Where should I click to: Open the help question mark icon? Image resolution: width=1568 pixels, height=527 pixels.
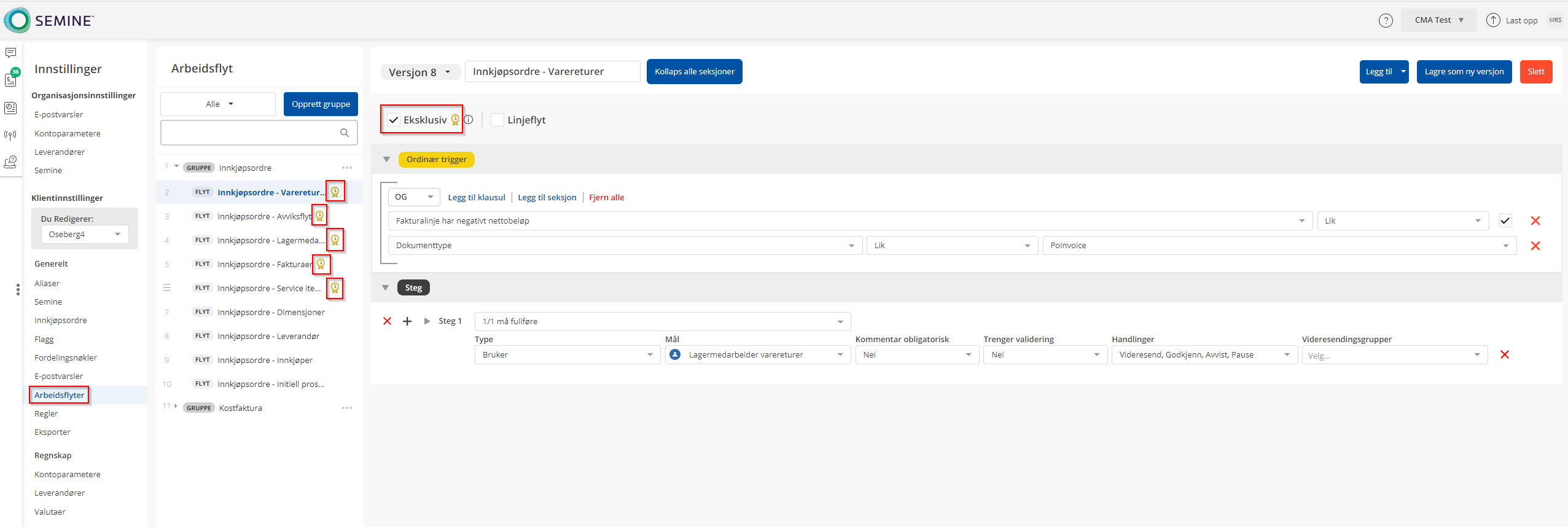click(x=1385, y=20)
